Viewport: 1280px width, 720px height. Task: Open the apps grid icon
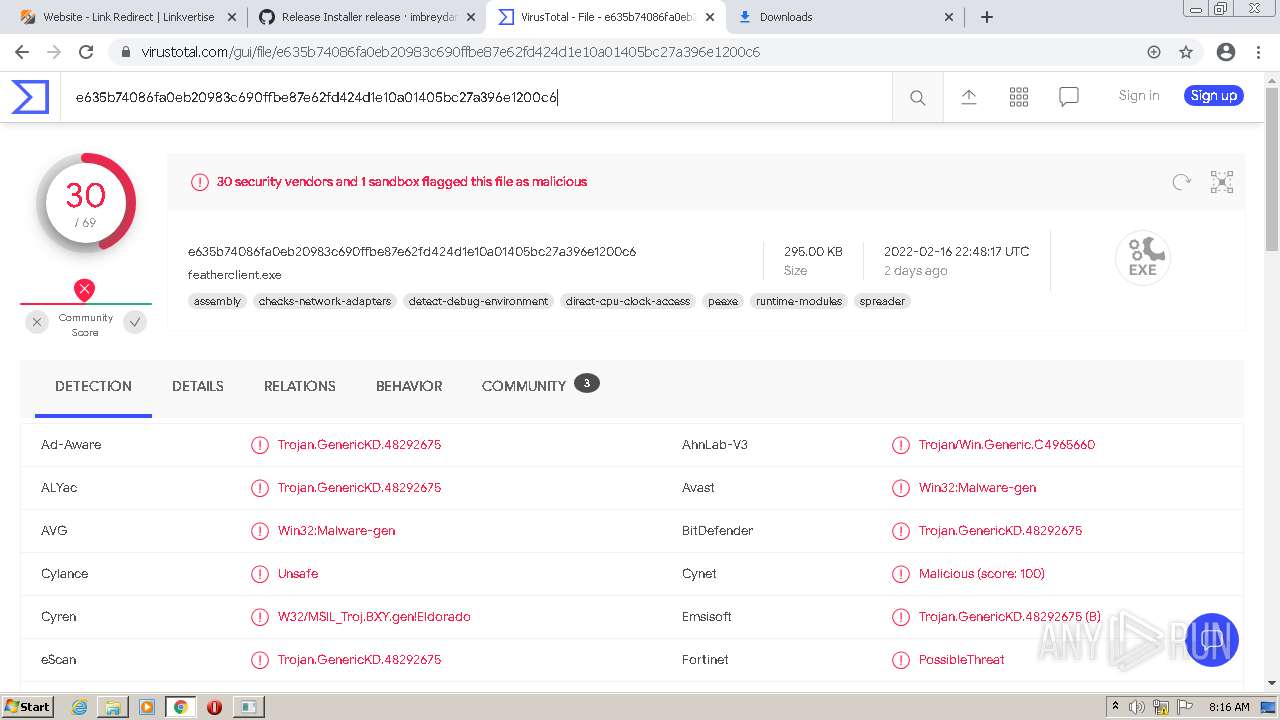click(1019, 97)
